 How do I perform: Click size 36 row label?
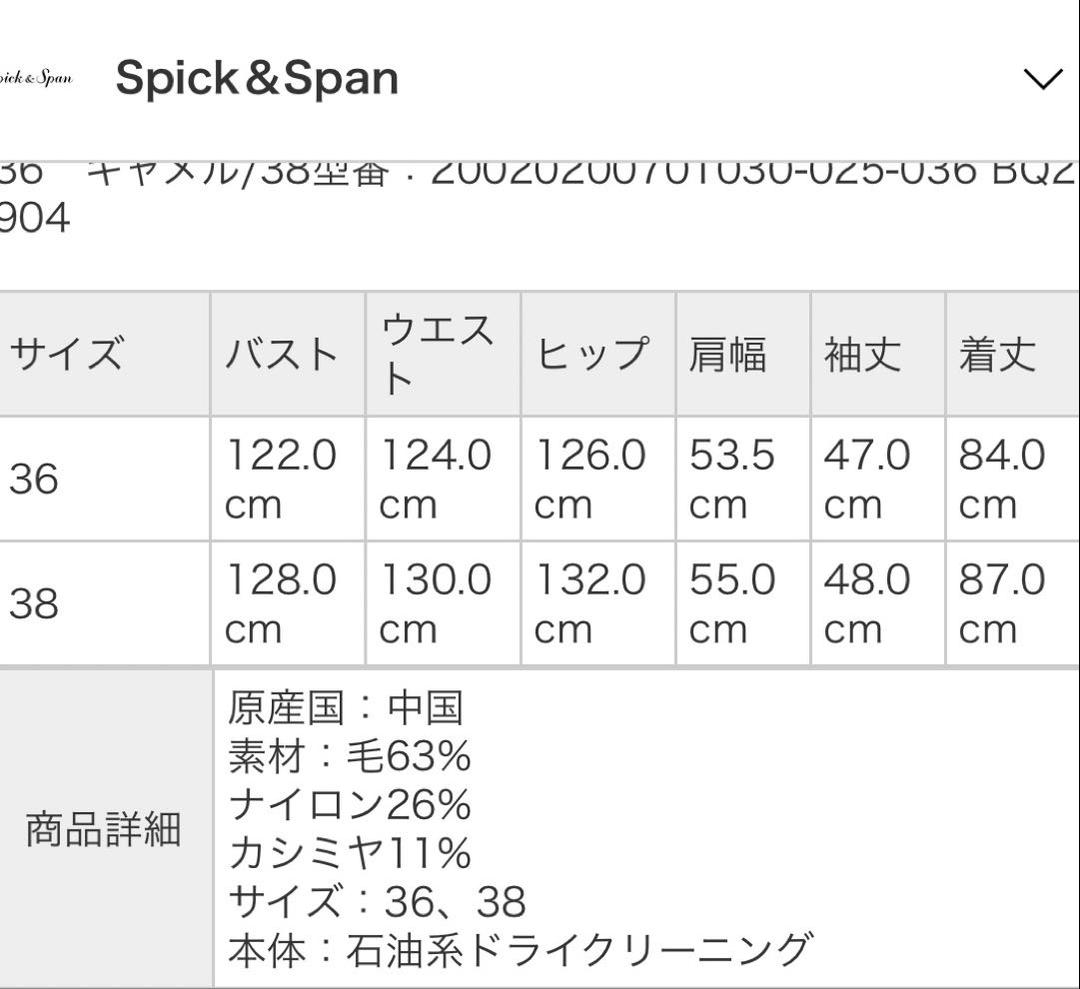pyautogui.click(x=30, y=478)
